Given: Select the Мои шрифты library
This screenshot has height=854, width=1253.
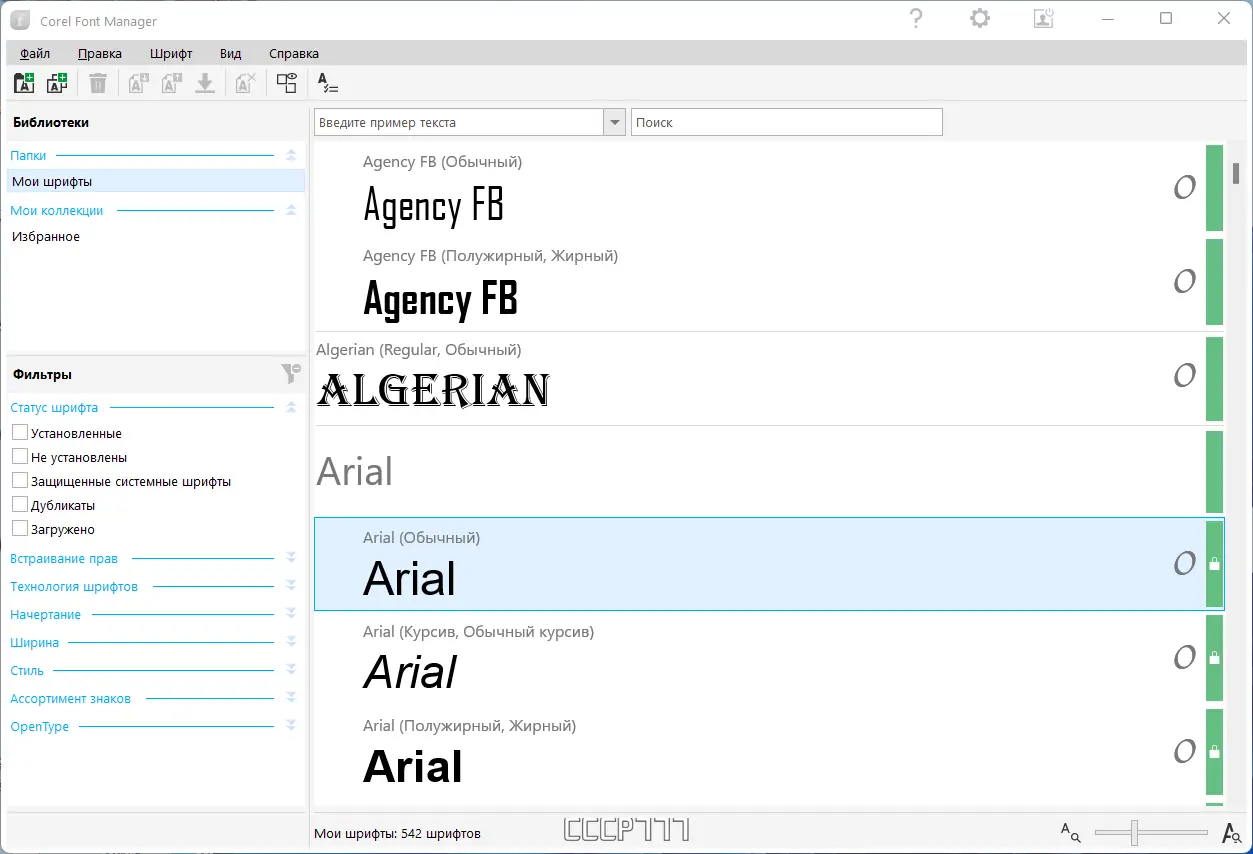Looking at the screenshot, I should click(x=156, y=181).
